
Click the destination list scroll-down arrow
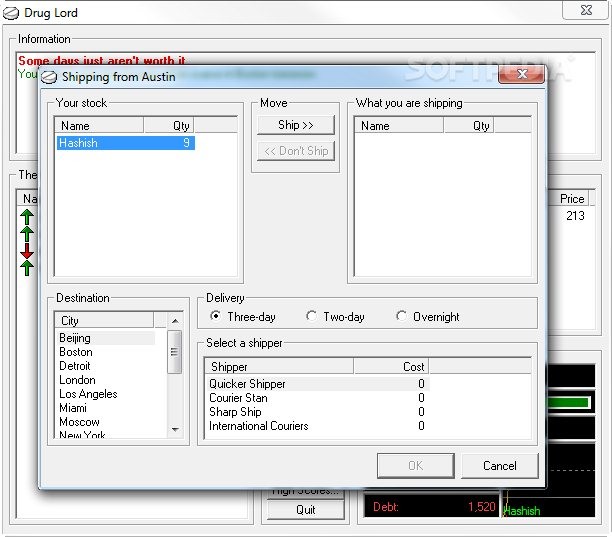point(175,429)
